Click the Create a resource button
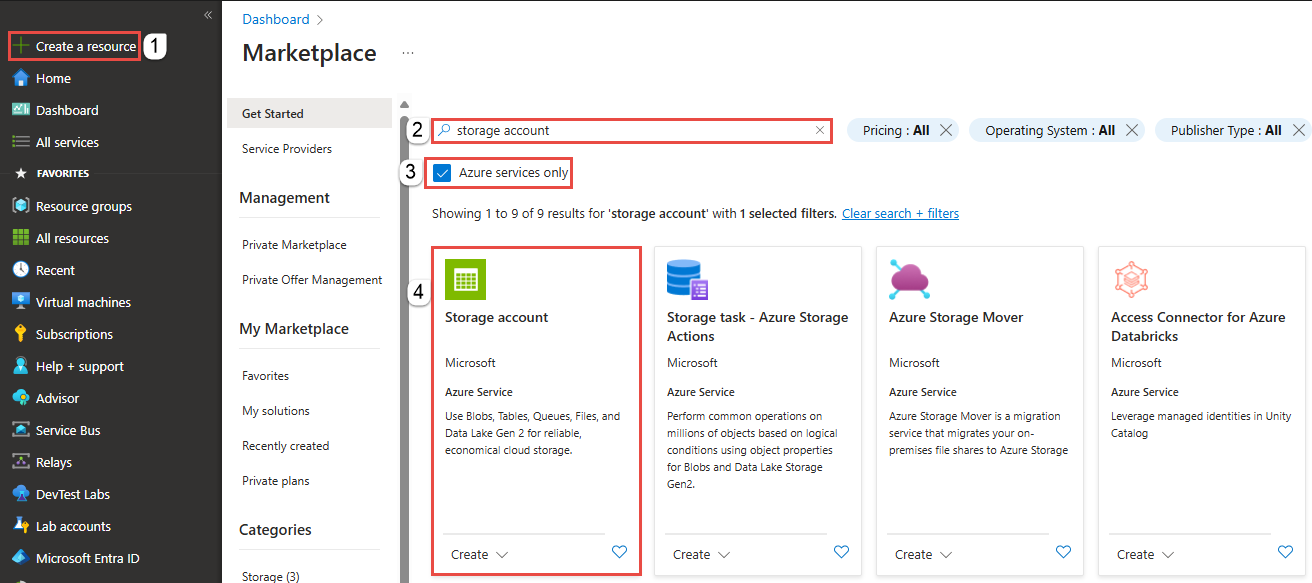This screenshot has width=1312, height=583. [73, 45]
